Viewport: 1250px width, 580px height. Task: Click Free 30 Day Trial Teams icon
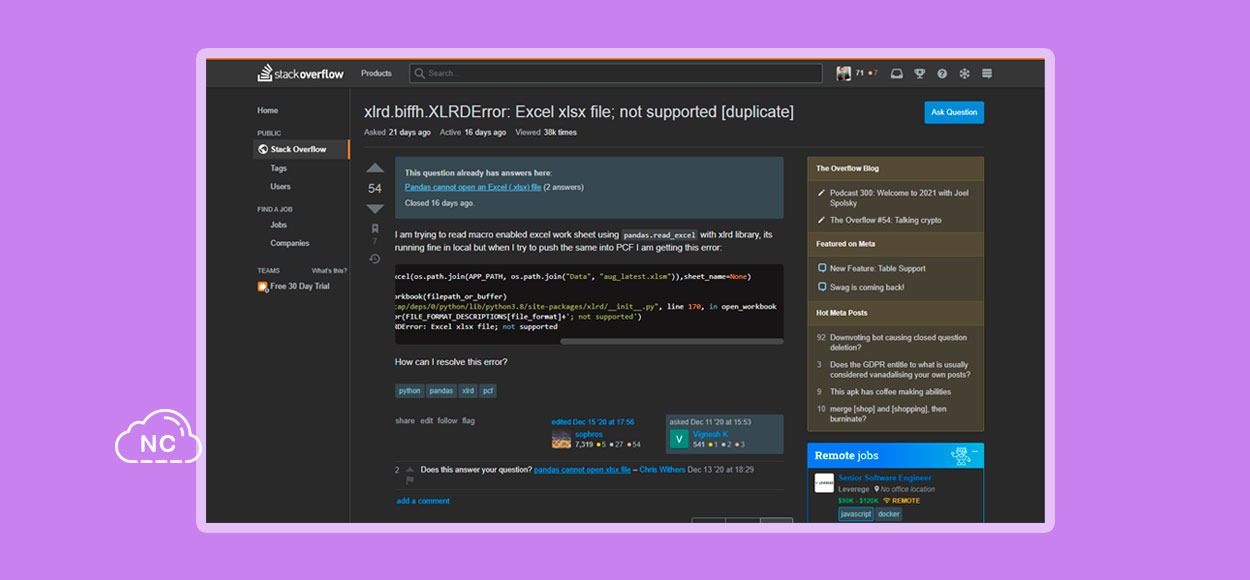pos(263,286)
